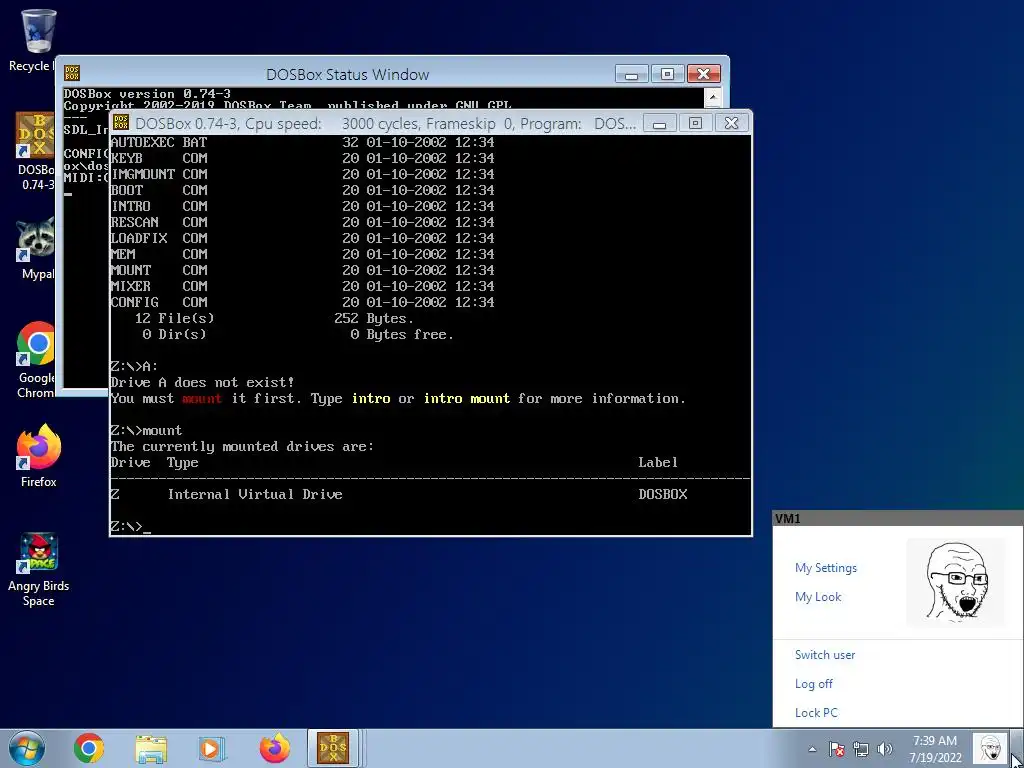
Task: Click the 'Label' column header in mount output
Action: pos(658,462)
